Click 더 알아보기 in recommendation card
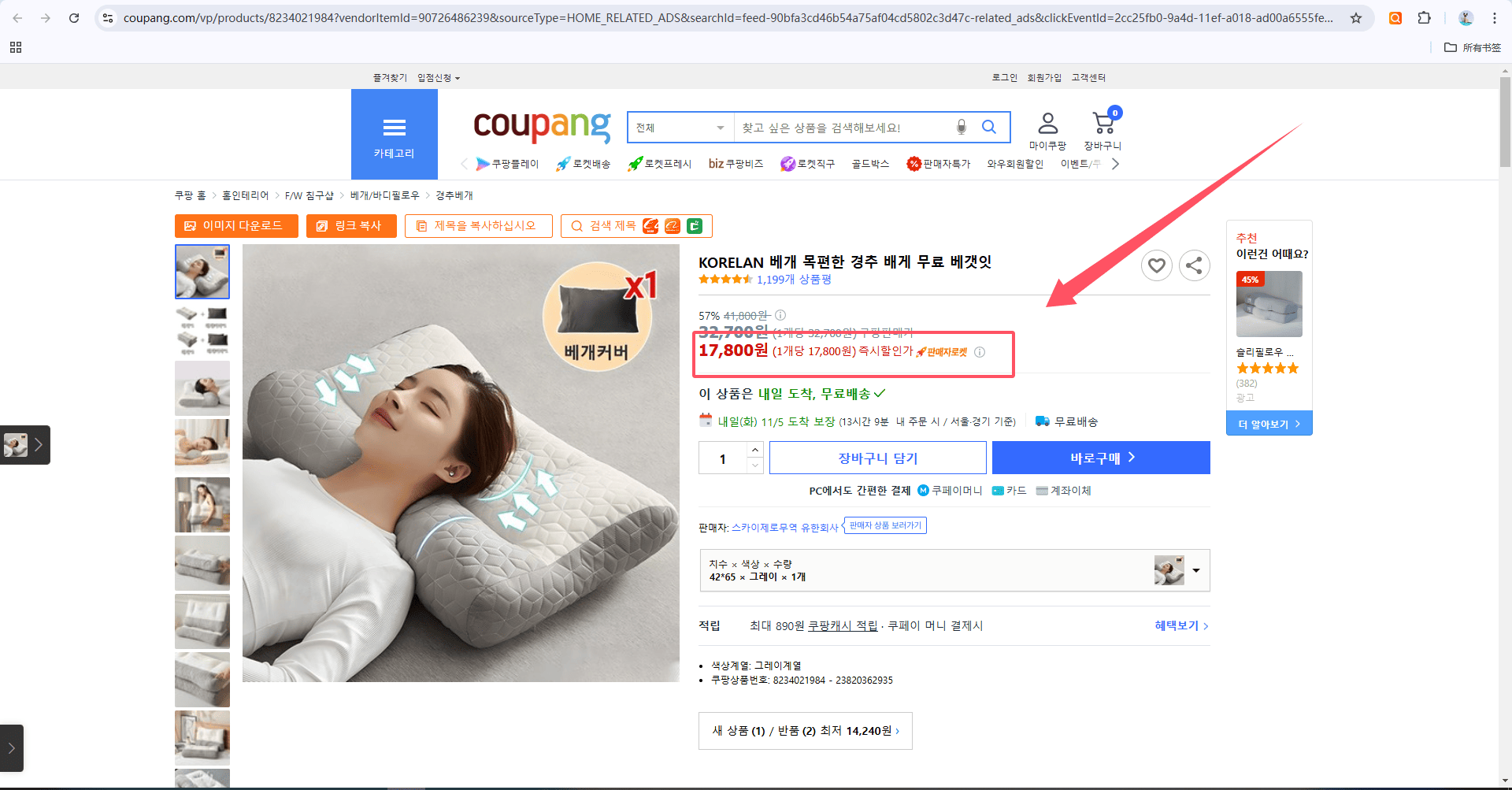 1269,424
